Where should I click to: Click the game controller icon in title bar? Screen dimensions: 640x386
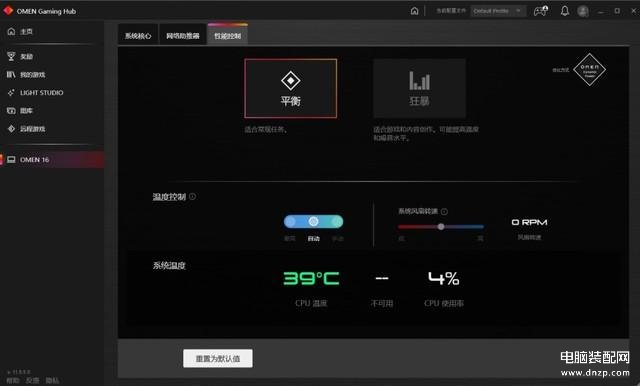pos(541,11)
